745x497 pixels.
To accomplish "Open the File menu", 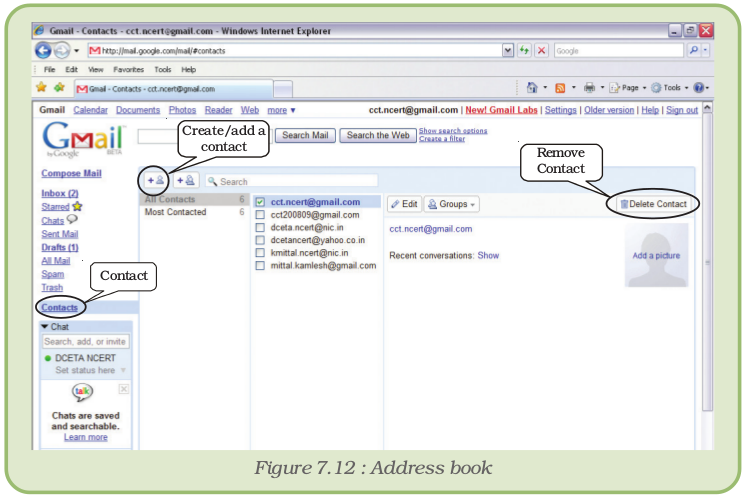I will (49, 70).
